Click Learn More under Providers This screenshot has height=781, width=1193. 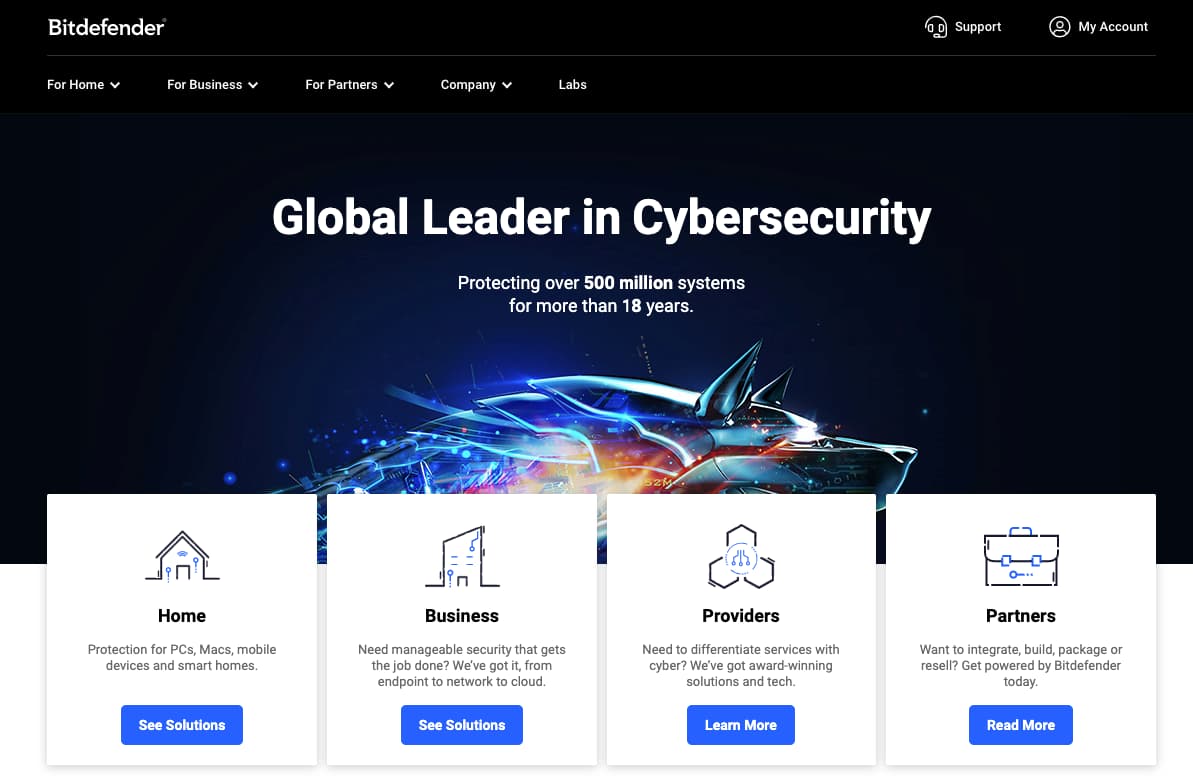click(740, 725)
